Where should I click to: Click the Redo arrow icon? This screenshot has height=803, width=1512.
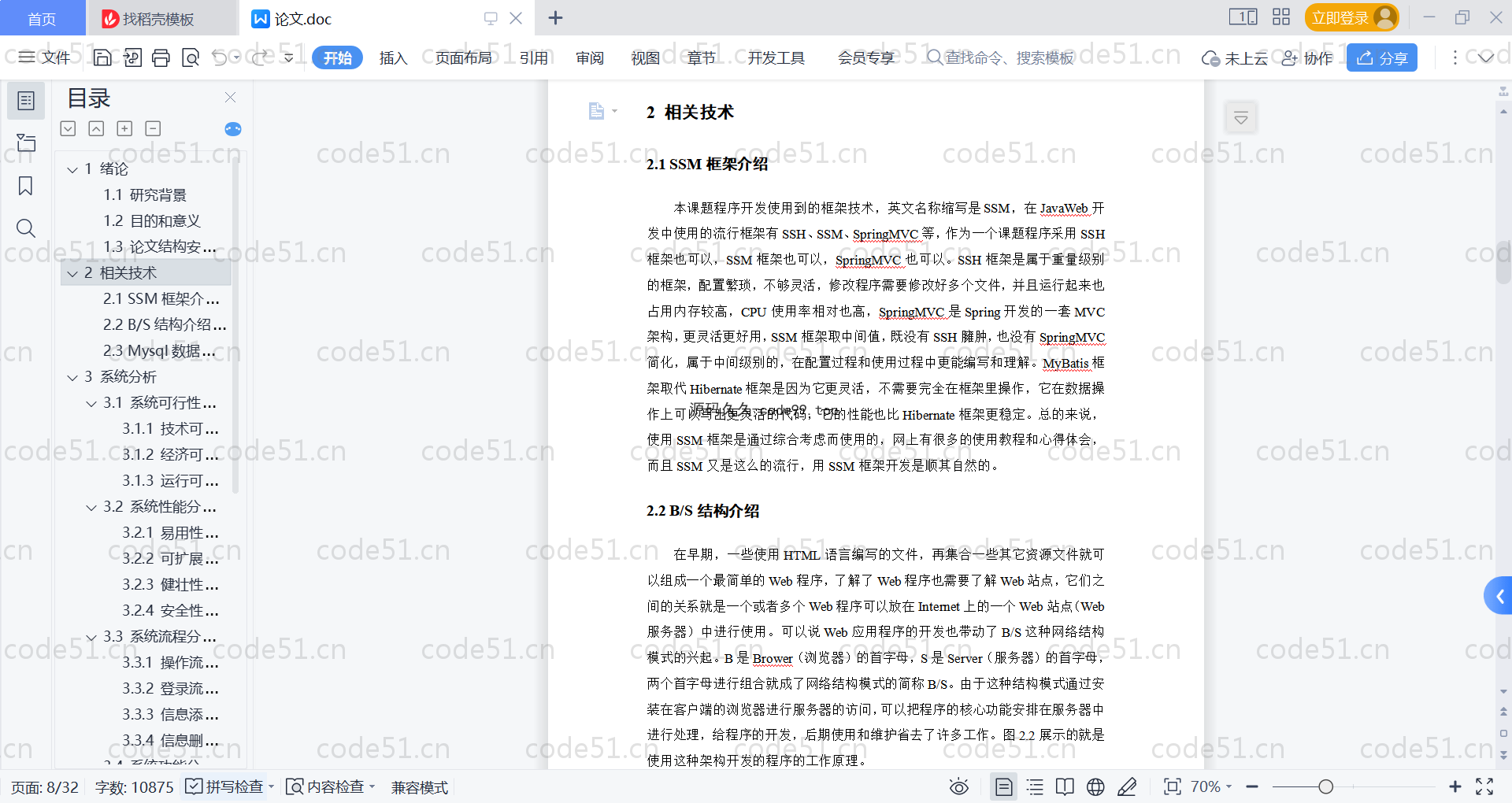coord(259,57)
